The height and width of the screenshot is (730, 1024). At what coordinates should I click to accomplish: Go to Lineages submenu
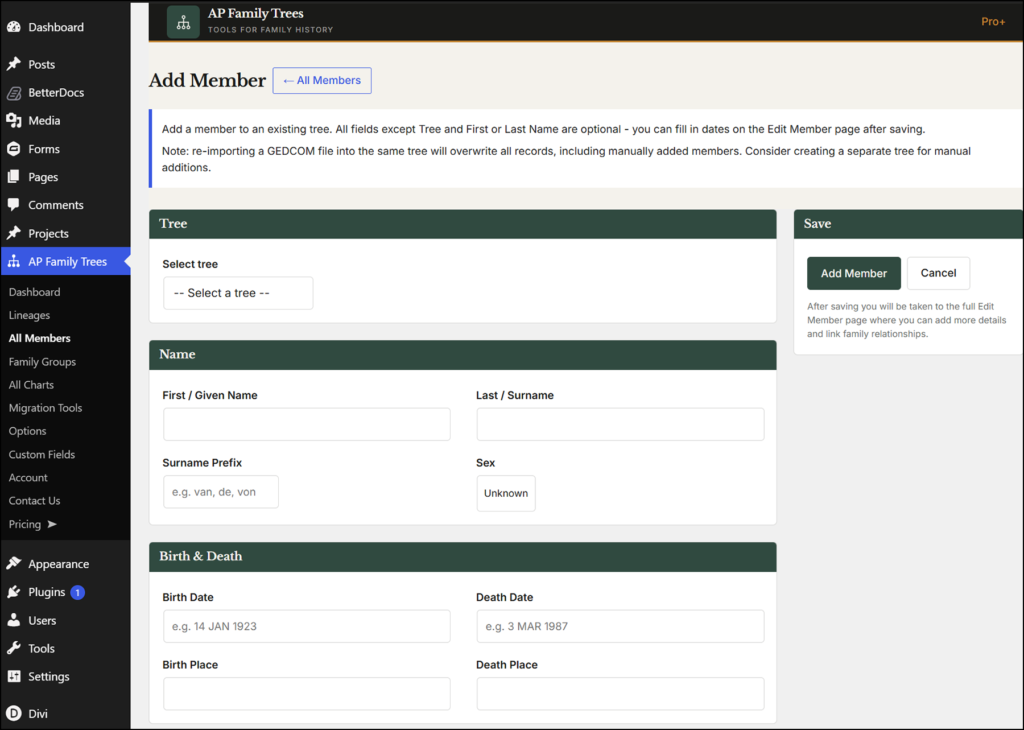tap(29, 315)
